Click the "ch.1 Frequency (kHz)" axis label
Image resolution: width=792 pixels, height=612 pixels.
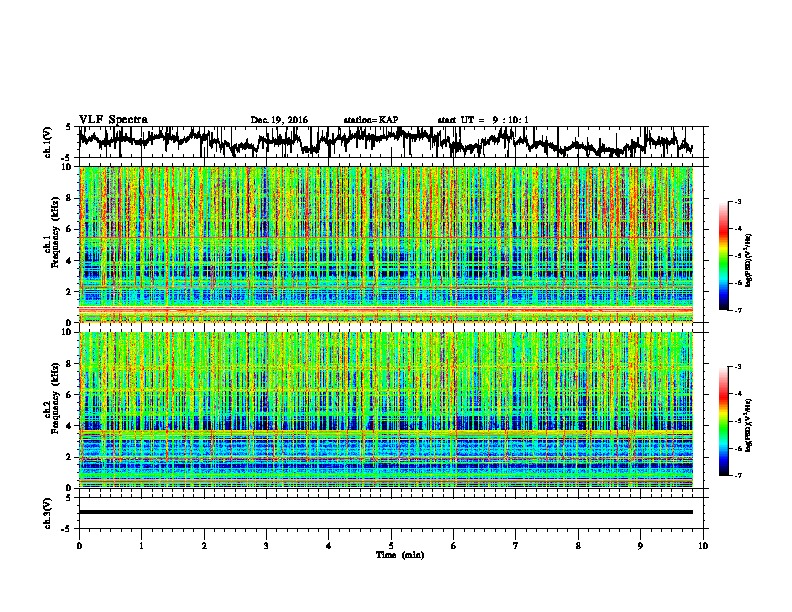tap(51, 234)
